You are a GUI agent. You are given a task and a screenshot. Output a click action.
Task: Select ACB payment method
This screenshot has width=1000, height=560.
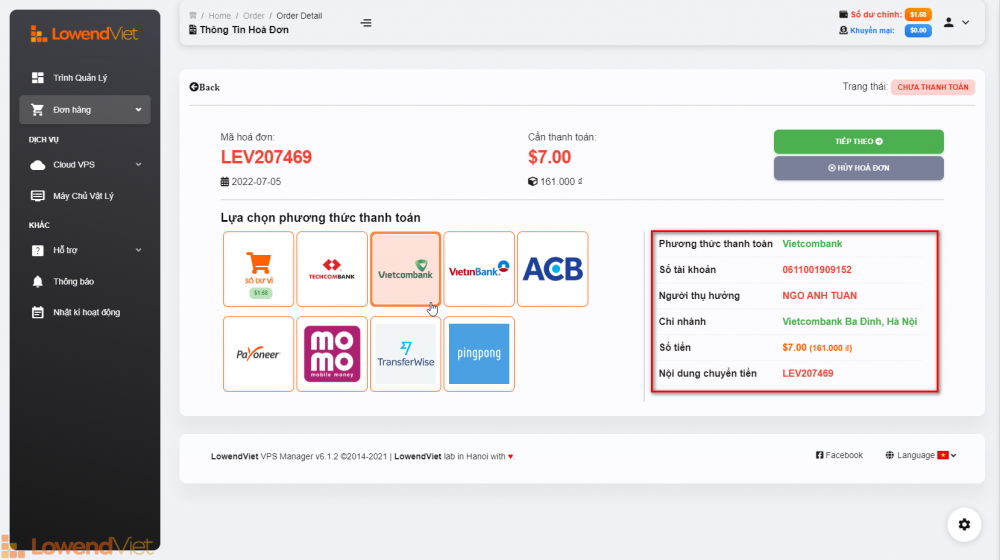coord(552,269)
